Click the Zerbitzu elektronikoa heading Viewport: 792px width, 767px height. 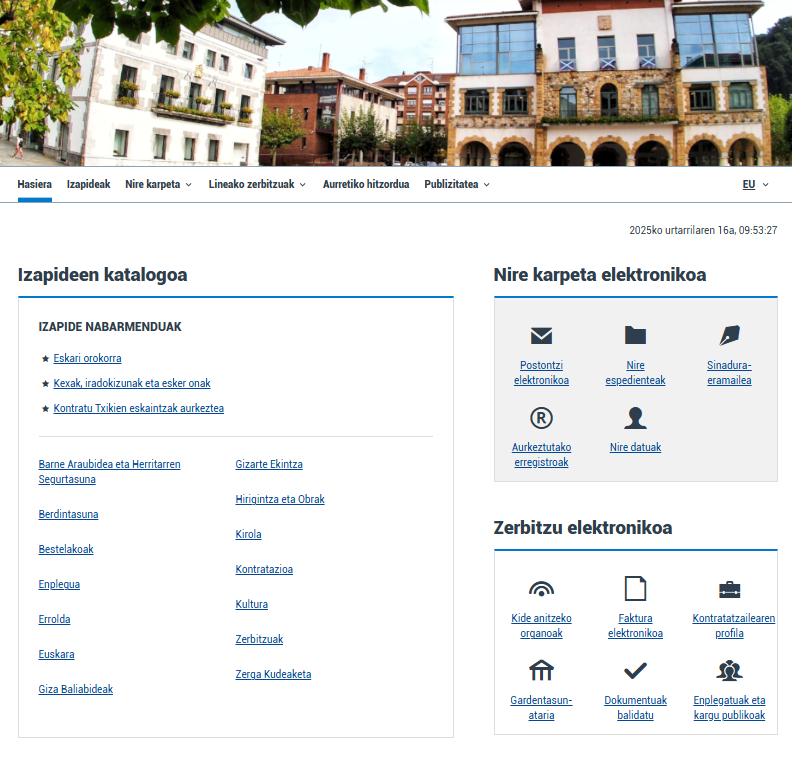[x=582, y=528]
